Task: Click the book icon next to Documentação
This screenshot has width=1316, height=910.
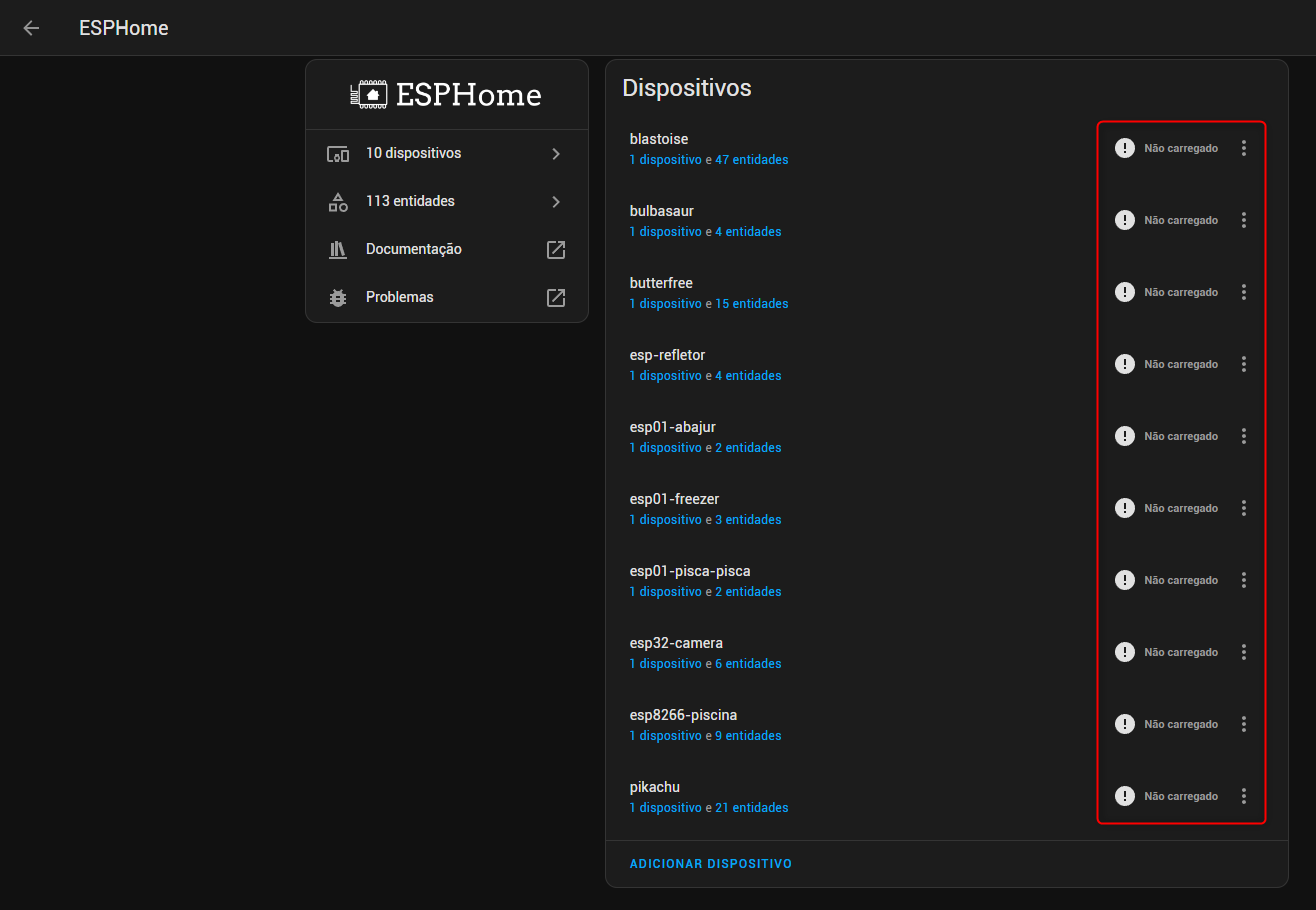Action: pyautogui.click(x=337, y=249)
